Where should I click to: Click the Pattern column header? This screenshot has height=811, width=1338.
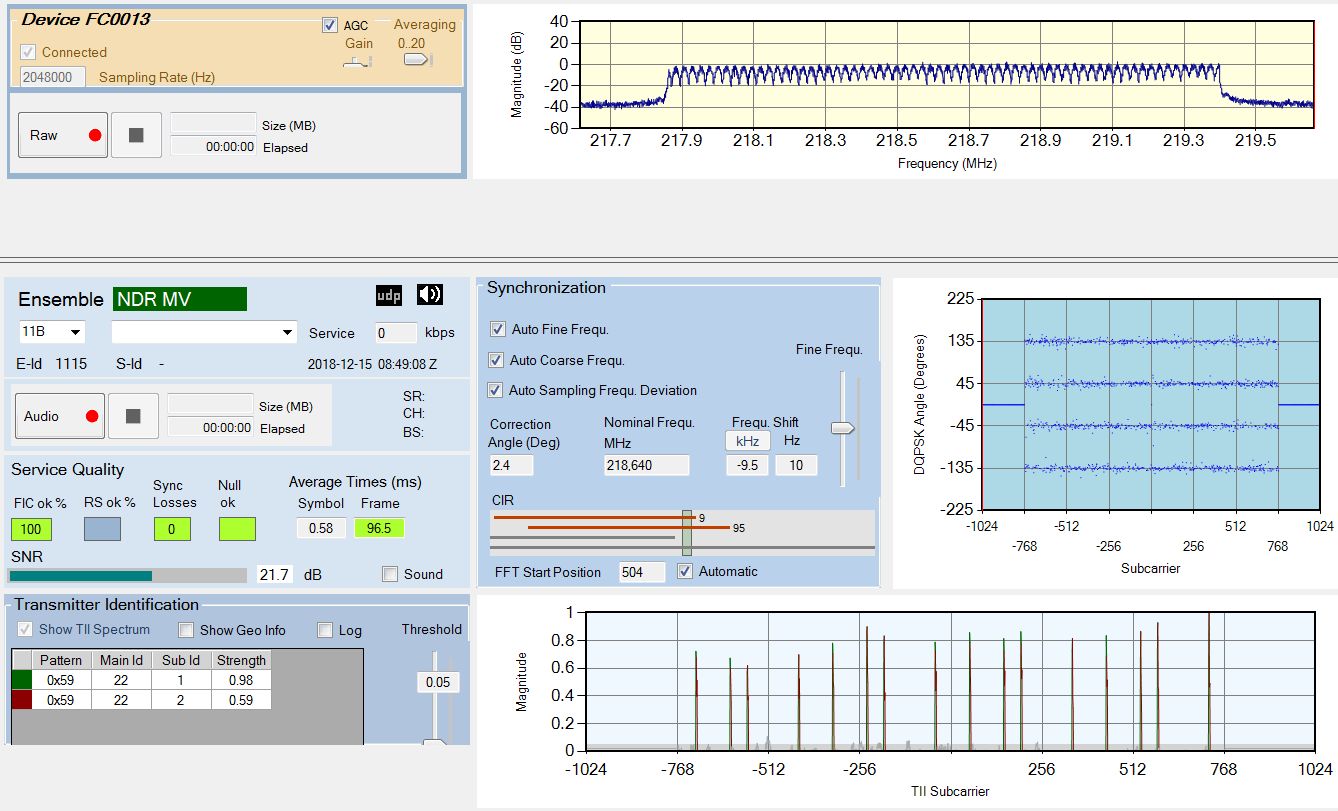pyautogui.click(x=61, y=660)
